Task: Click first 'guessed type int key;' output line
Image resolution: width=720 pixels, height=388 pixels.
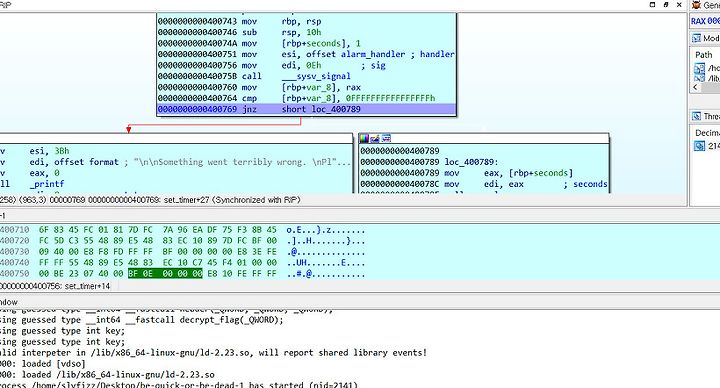Action: click(x=62, y=331)
